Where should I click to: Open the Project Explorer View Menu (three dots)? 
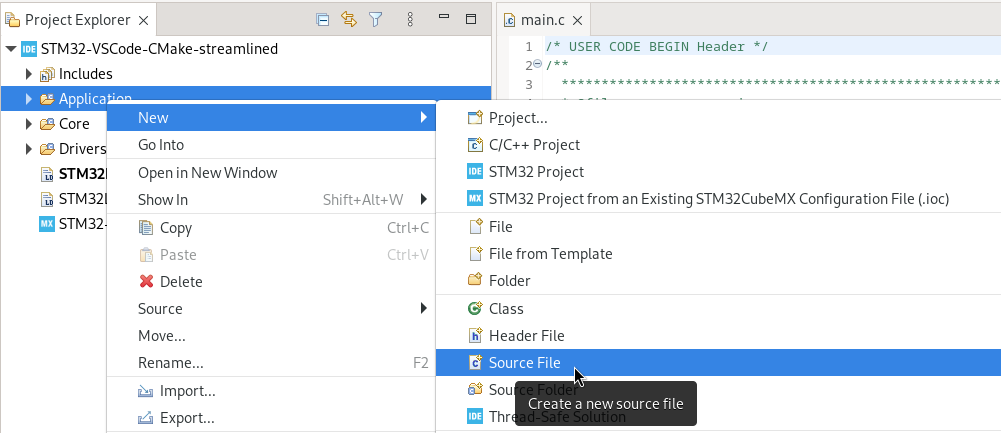(410, 19)
